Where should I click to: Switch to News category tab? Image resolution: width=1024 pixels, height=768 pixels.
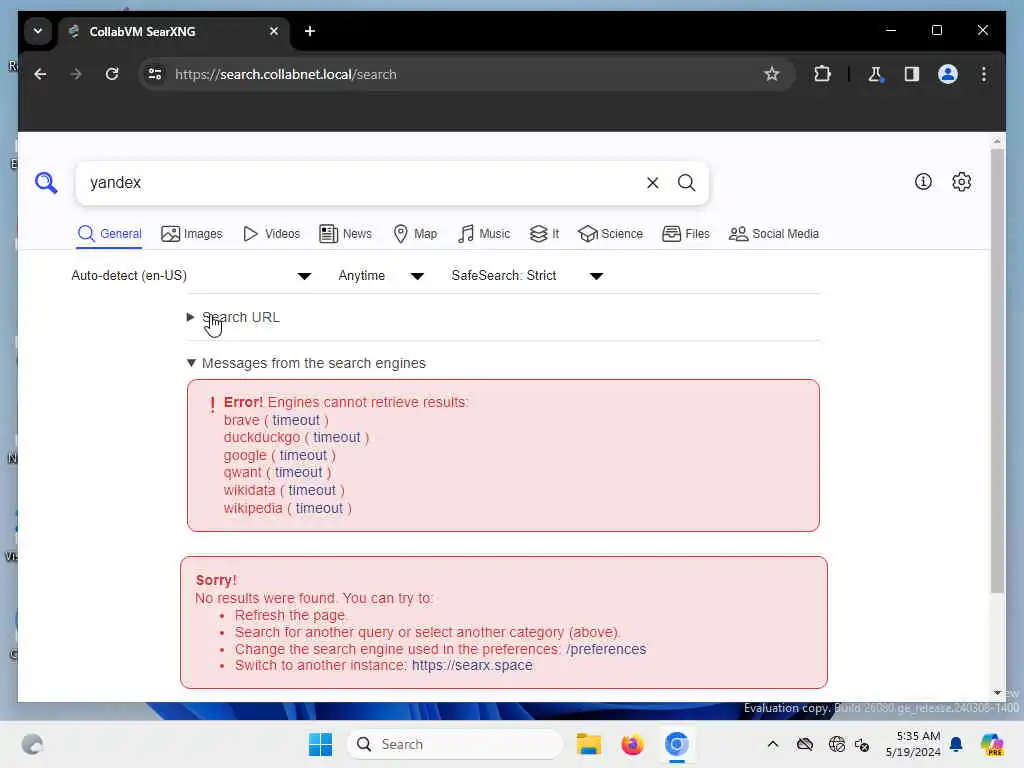(345, 234)
